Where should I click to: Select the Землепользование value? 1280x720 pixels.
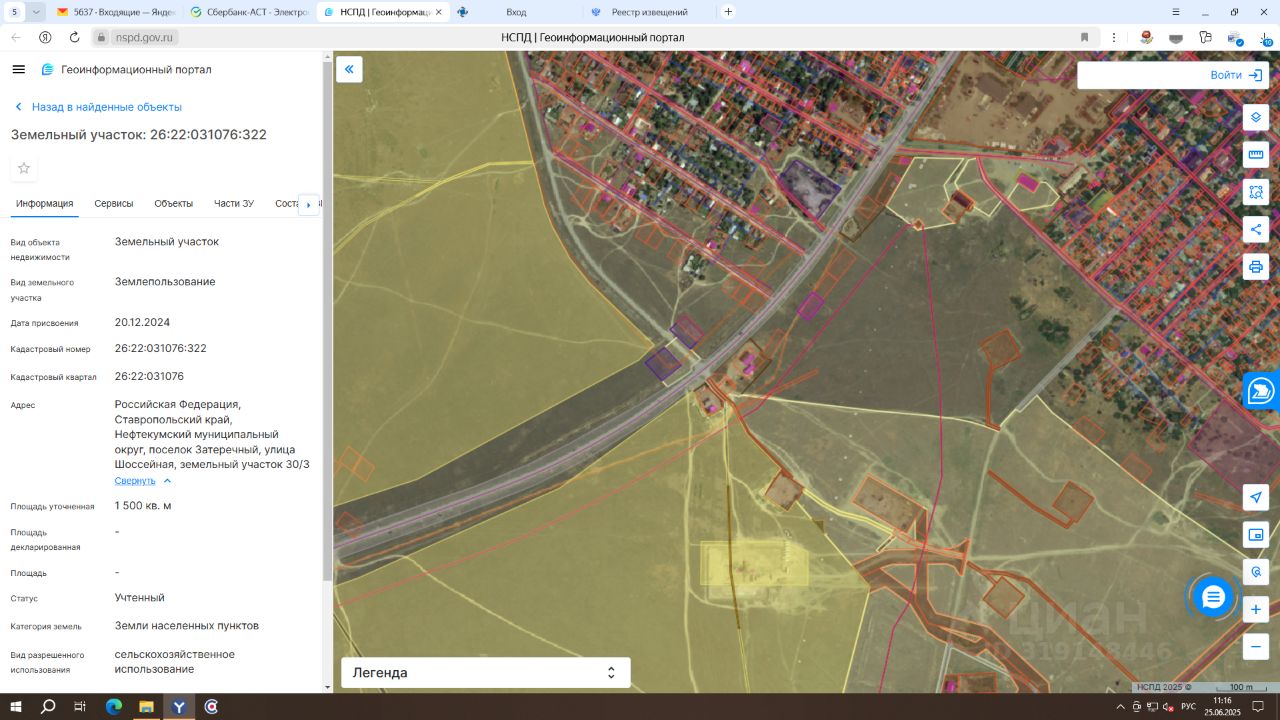coord(165,282)
